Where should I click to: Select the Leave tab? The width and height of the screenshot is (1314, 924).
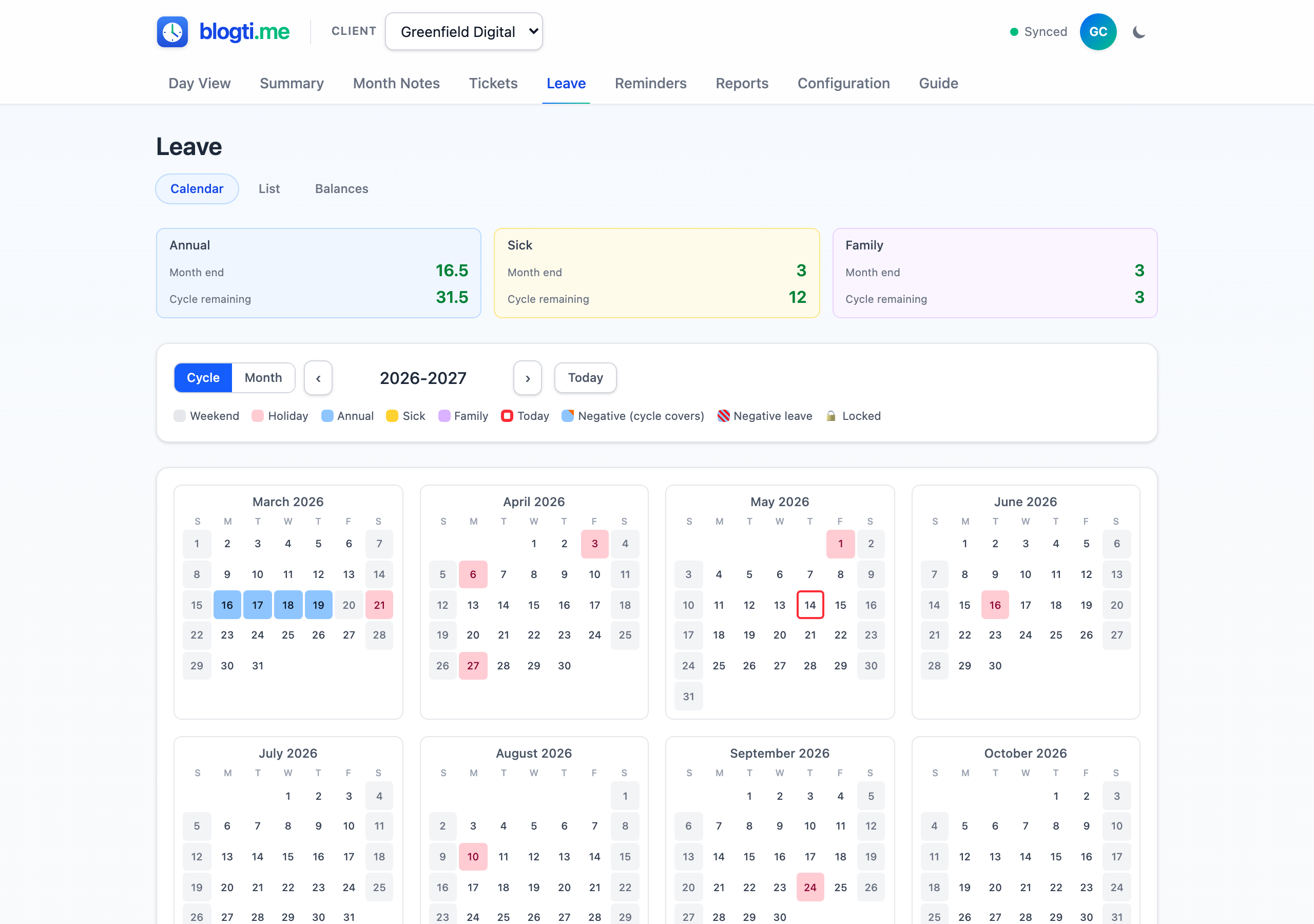[566, 84]
